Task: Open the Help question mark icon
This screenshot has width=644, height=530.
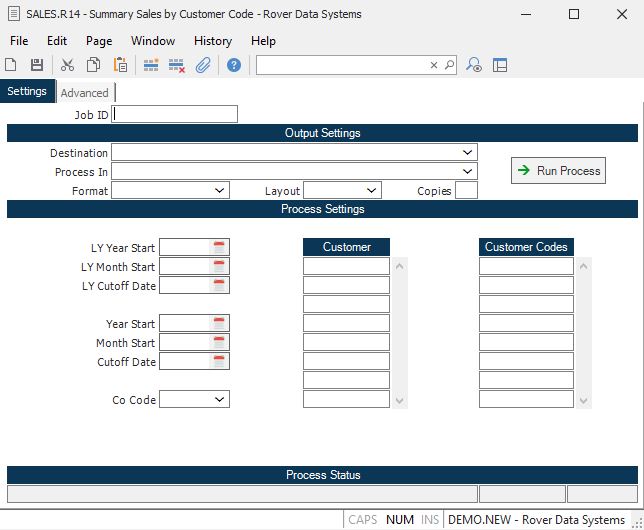Action: point(233,65)
